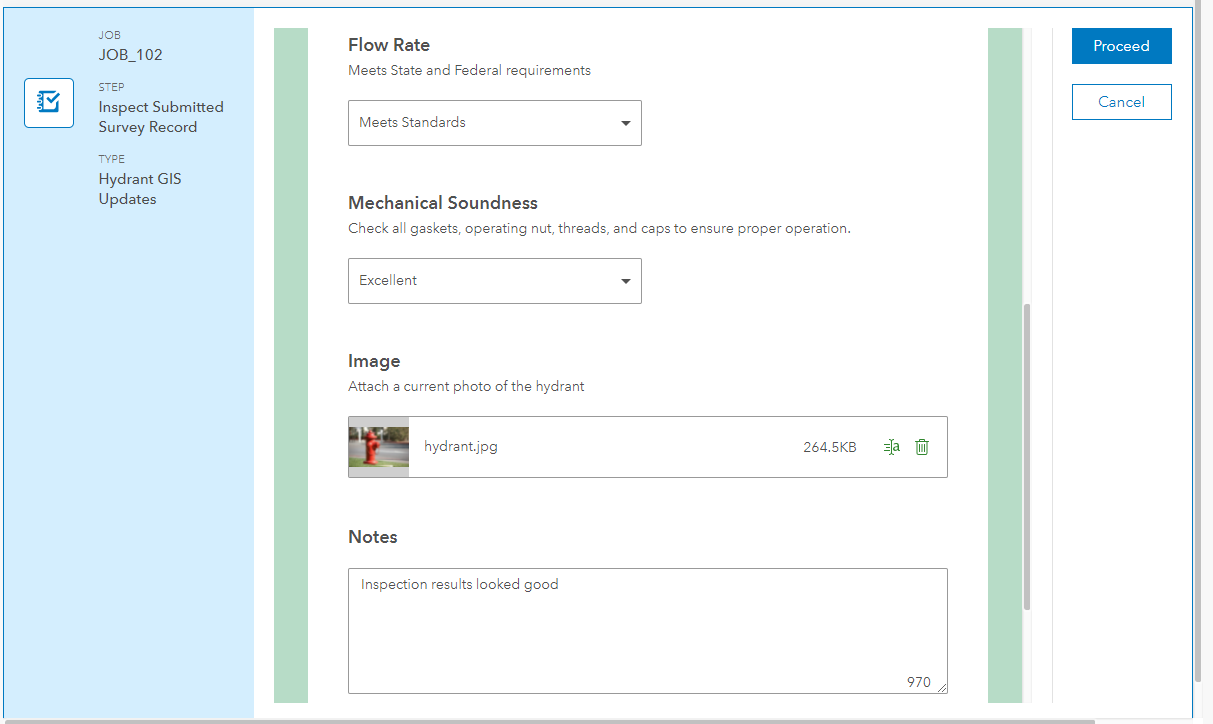Click the Inspect Submitted Survey Record step
Image resolution: width=1213 pixels, height=724 pixels.
(160, 117)
